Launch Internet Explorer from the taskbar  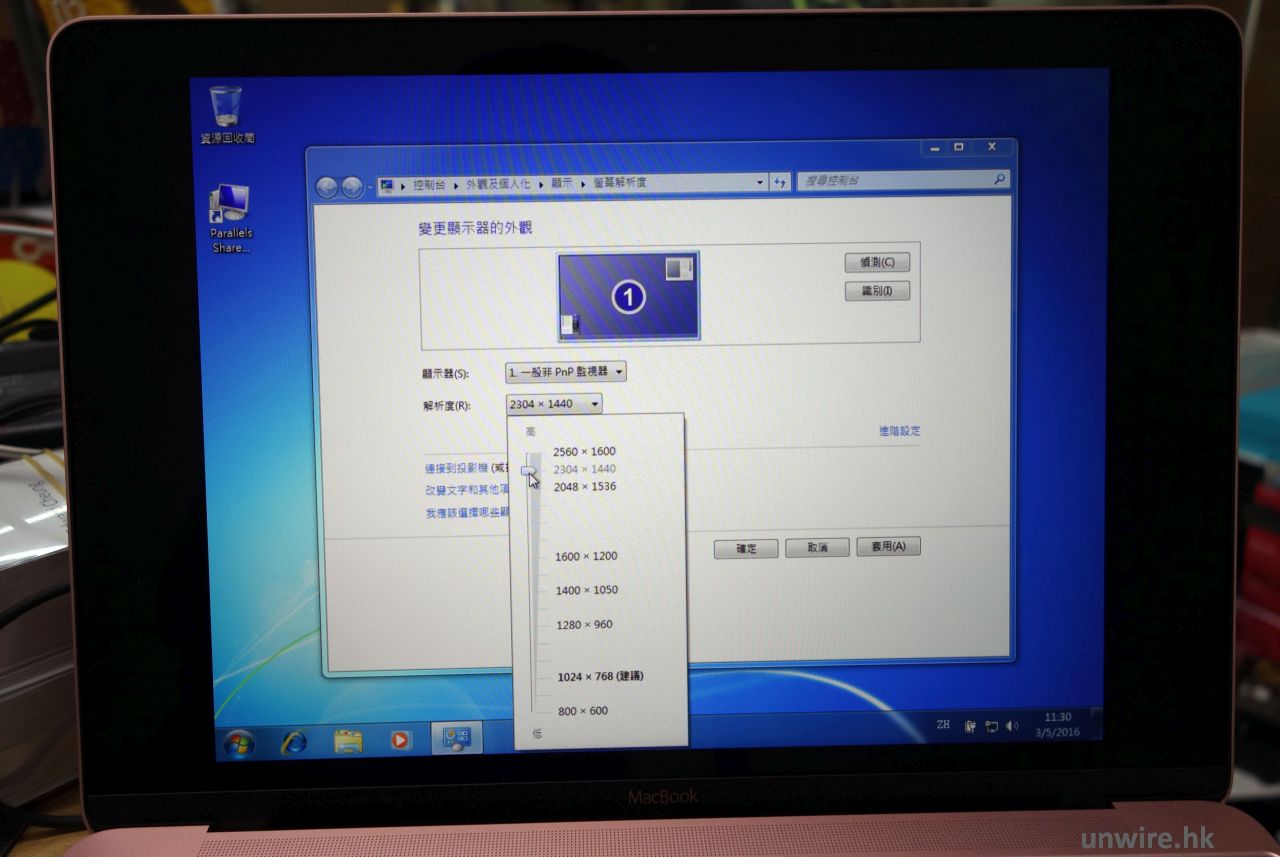tap(294, 742)
